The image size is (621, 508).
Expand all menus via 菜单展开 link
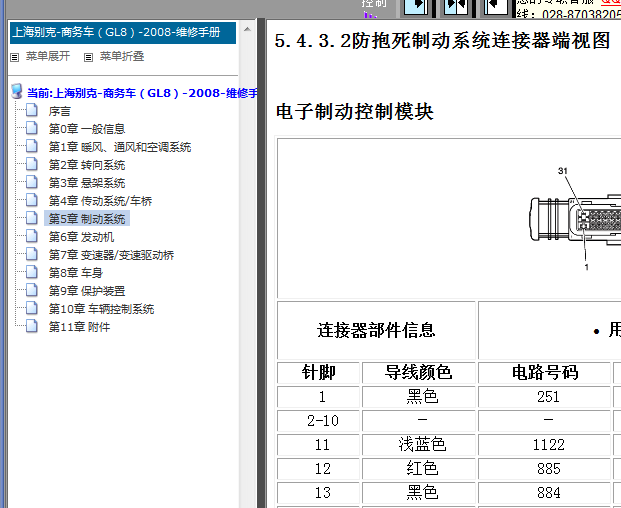point(48,56)
